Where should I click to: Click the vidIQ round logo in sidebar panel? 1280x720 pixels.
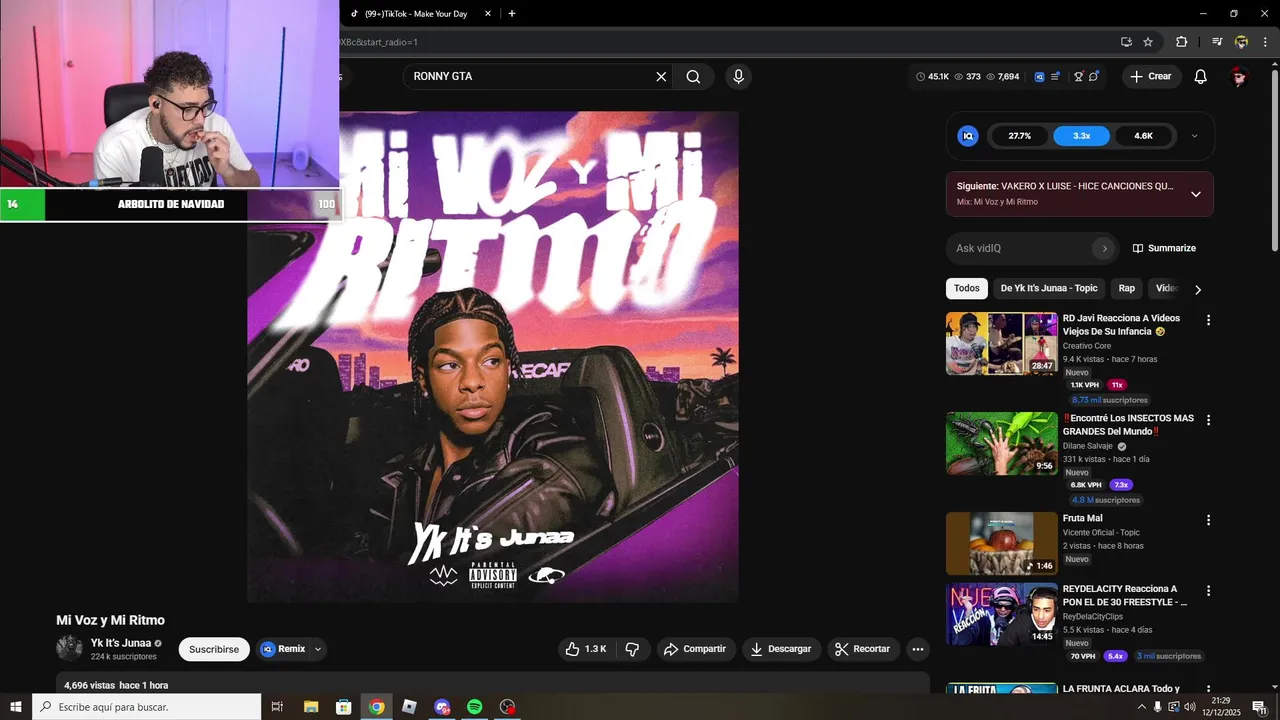click(968, 136)
